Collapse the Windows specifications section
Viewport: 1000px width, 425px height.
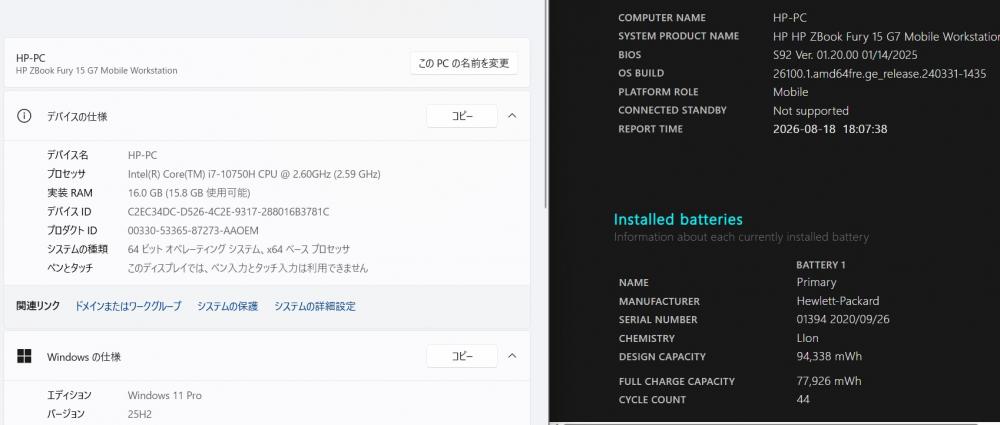(512, 357)
